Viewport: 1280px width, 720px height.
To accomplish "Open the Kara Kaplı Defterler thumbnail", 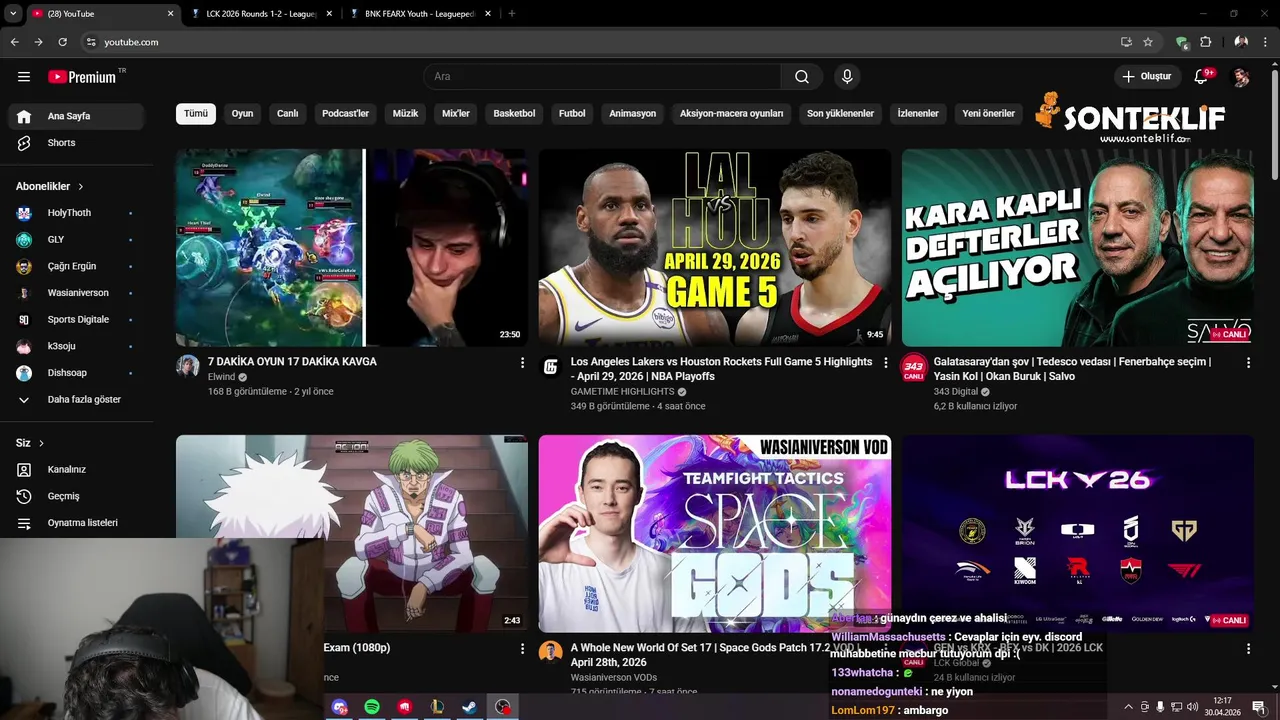I will point(1078,248).
